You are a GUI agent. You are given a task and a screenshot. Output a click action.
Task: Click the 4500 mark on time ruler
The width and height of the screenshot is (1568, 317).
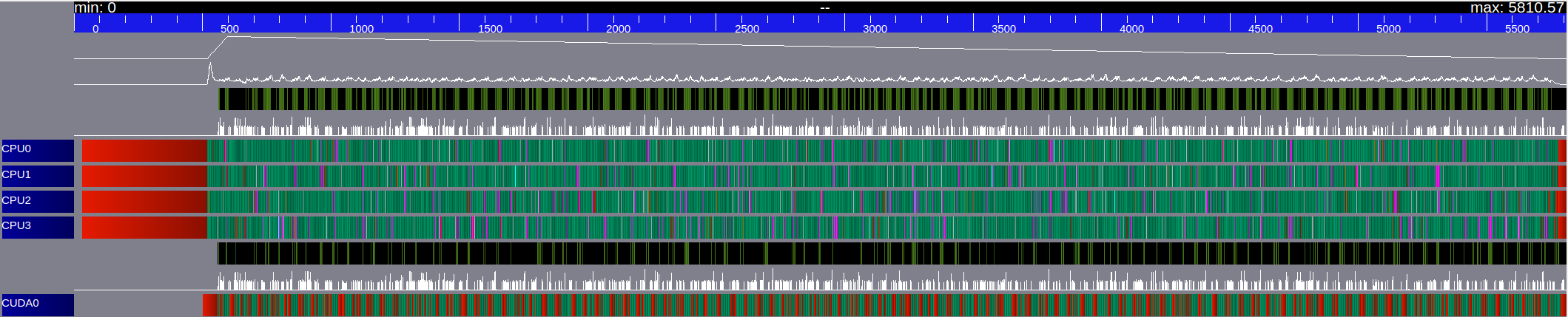[1260, 28]
